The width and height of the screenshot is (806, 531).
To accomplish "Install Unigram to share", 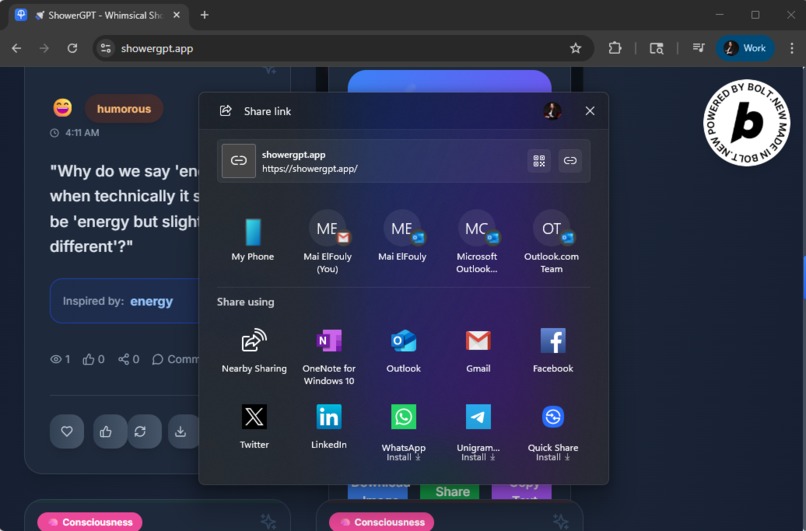I will (478, 432).
